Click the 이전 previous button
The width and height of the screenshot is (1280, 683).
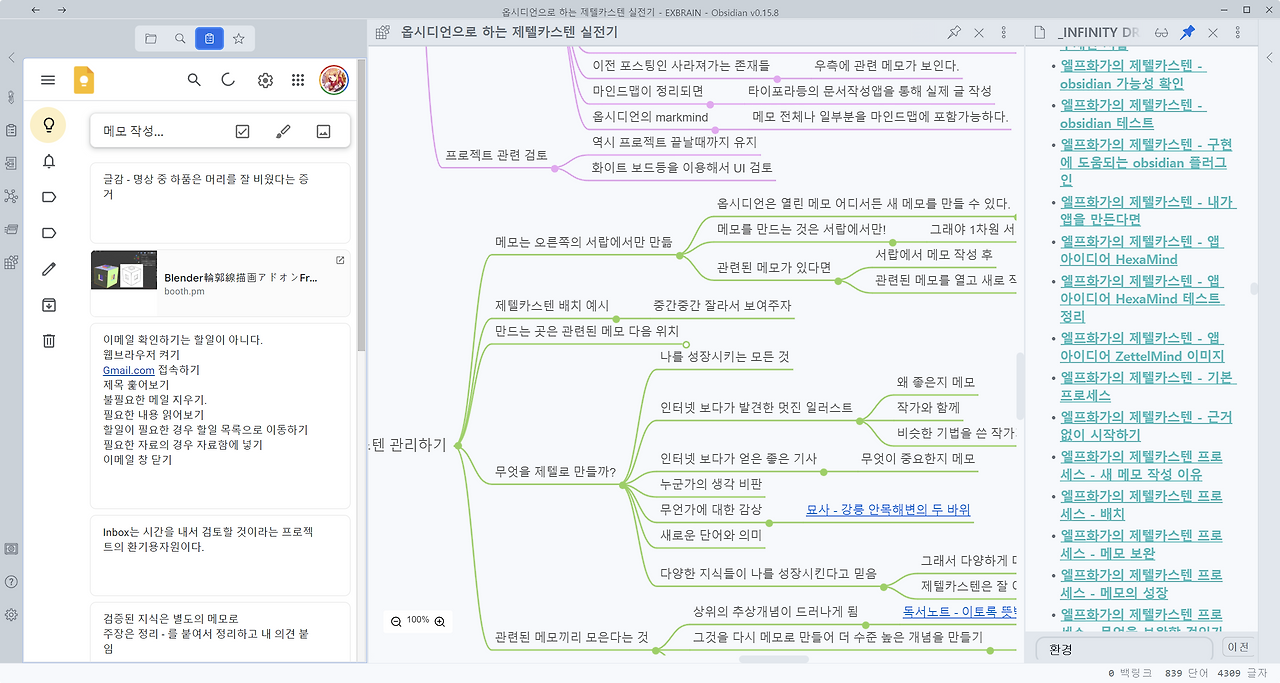[x=1238, y=648]
